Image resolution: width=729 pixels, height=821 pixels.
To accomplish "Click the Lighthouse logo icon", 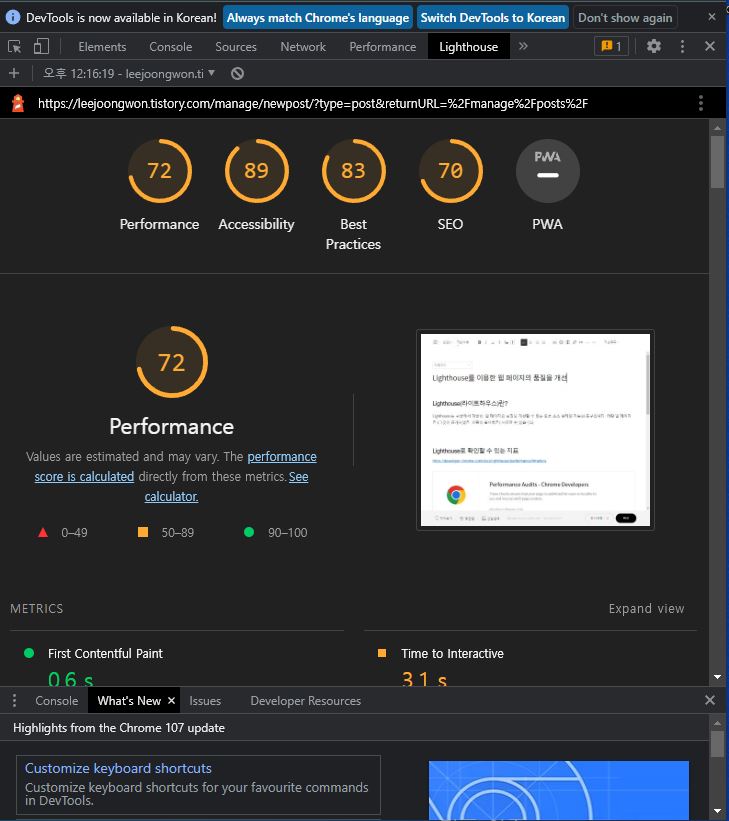I will point(18,103).
